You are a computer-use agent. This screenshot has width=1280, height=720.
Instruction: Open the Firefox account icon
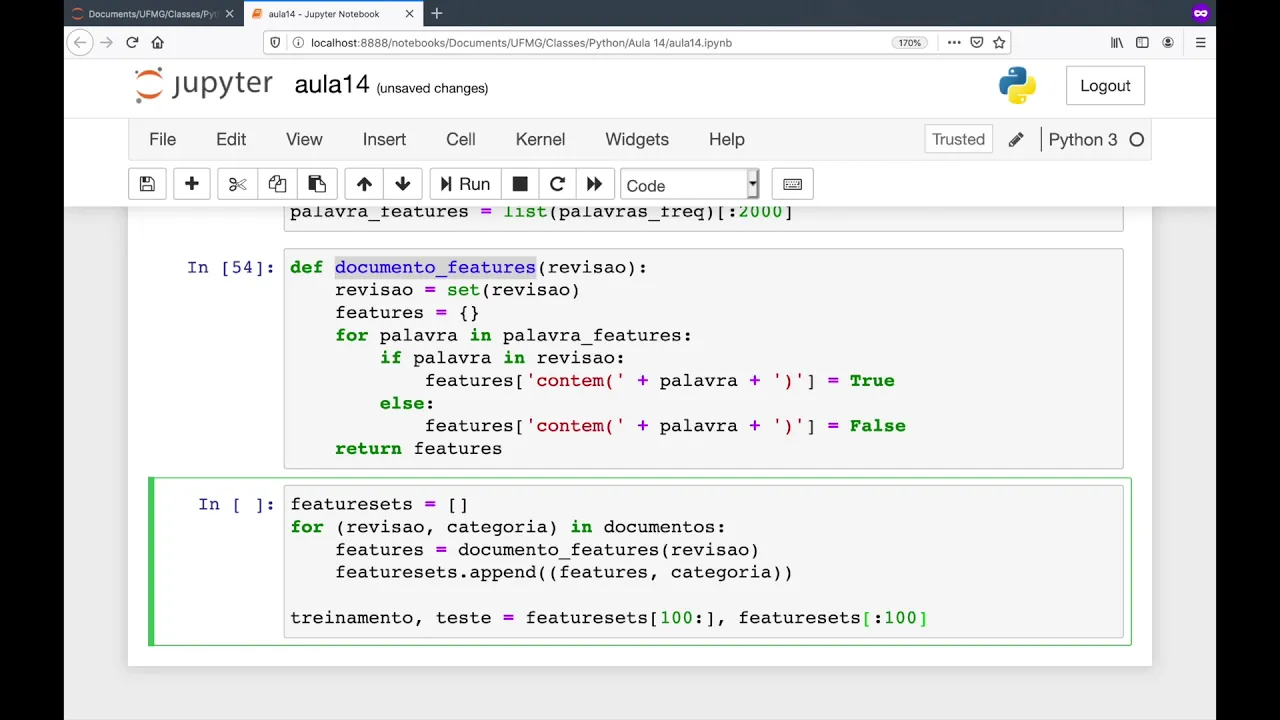click(1168, 43)
